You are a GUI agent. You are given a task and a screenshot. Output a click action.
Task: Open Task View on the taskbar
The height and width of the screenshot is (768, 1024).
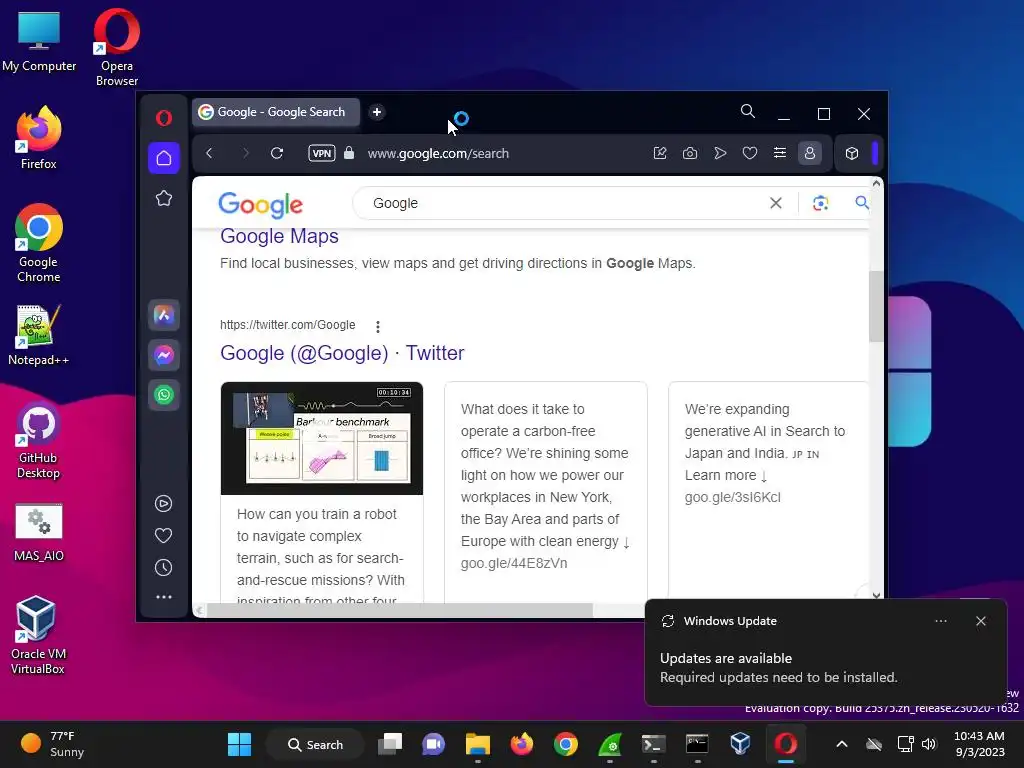click(390, 744)
